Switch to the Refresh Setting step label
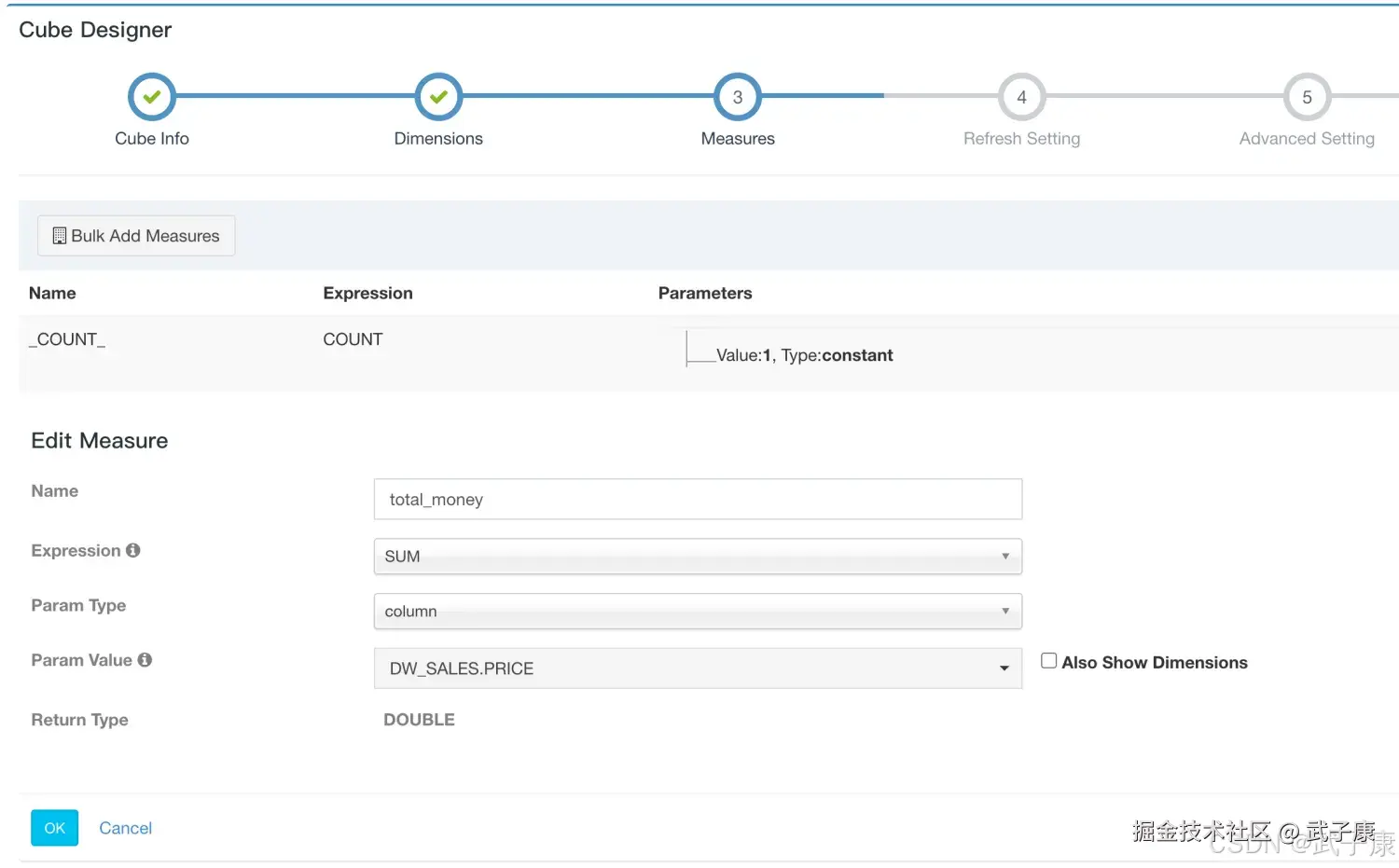The width and height of the screenshot is (1399, 868). click(1021, 139)
